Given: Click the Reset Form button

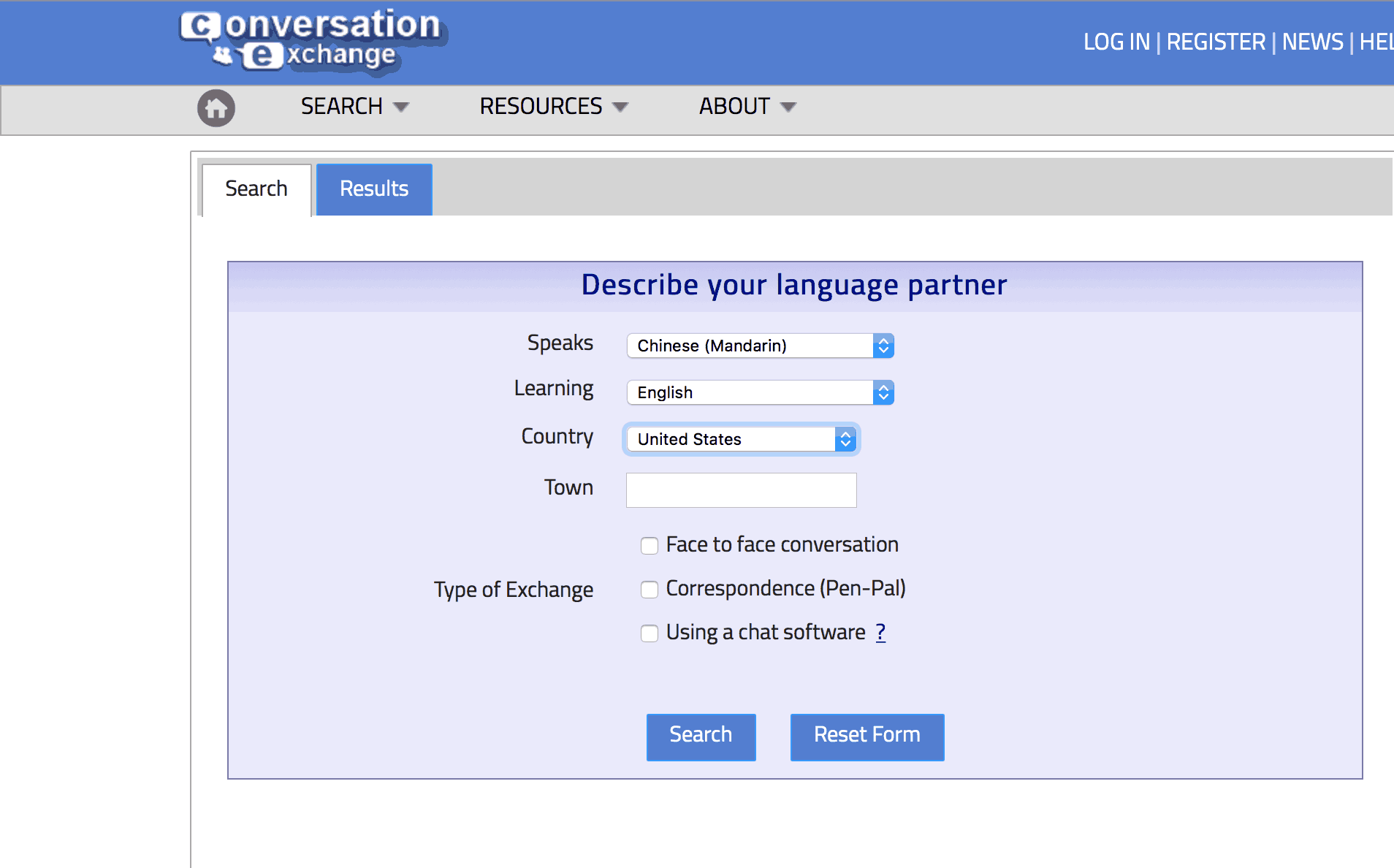Looking at the screenshot, I should pos(867,736).
